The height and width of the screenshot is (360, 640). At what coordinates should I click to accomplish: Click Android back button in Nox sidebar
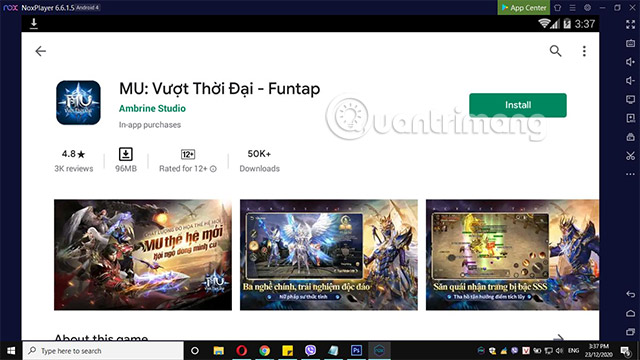click(x=630, y=294)
